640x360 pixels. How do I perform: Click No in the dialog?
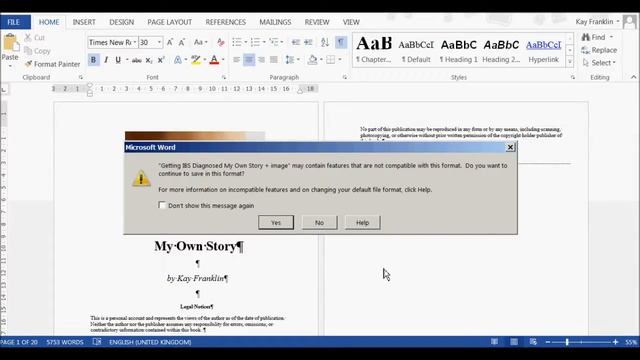tap(319, 222)
